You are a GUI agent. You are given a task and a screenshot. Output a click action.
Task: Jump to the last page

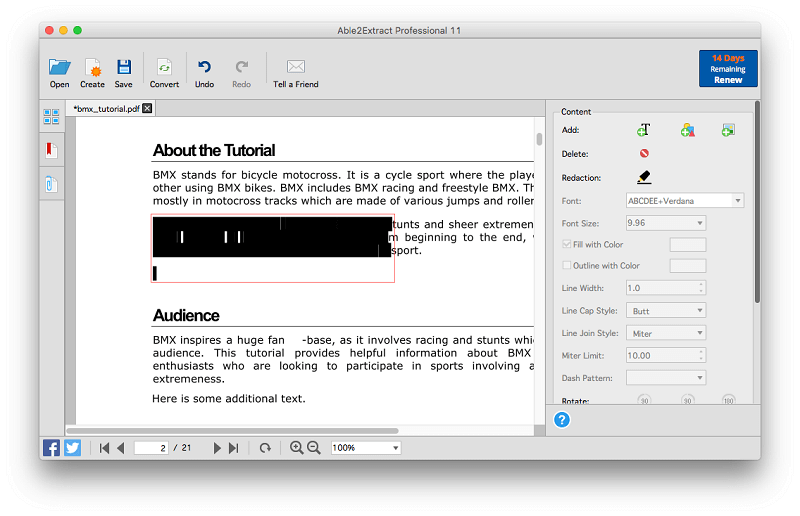click(x=234, y=448)
